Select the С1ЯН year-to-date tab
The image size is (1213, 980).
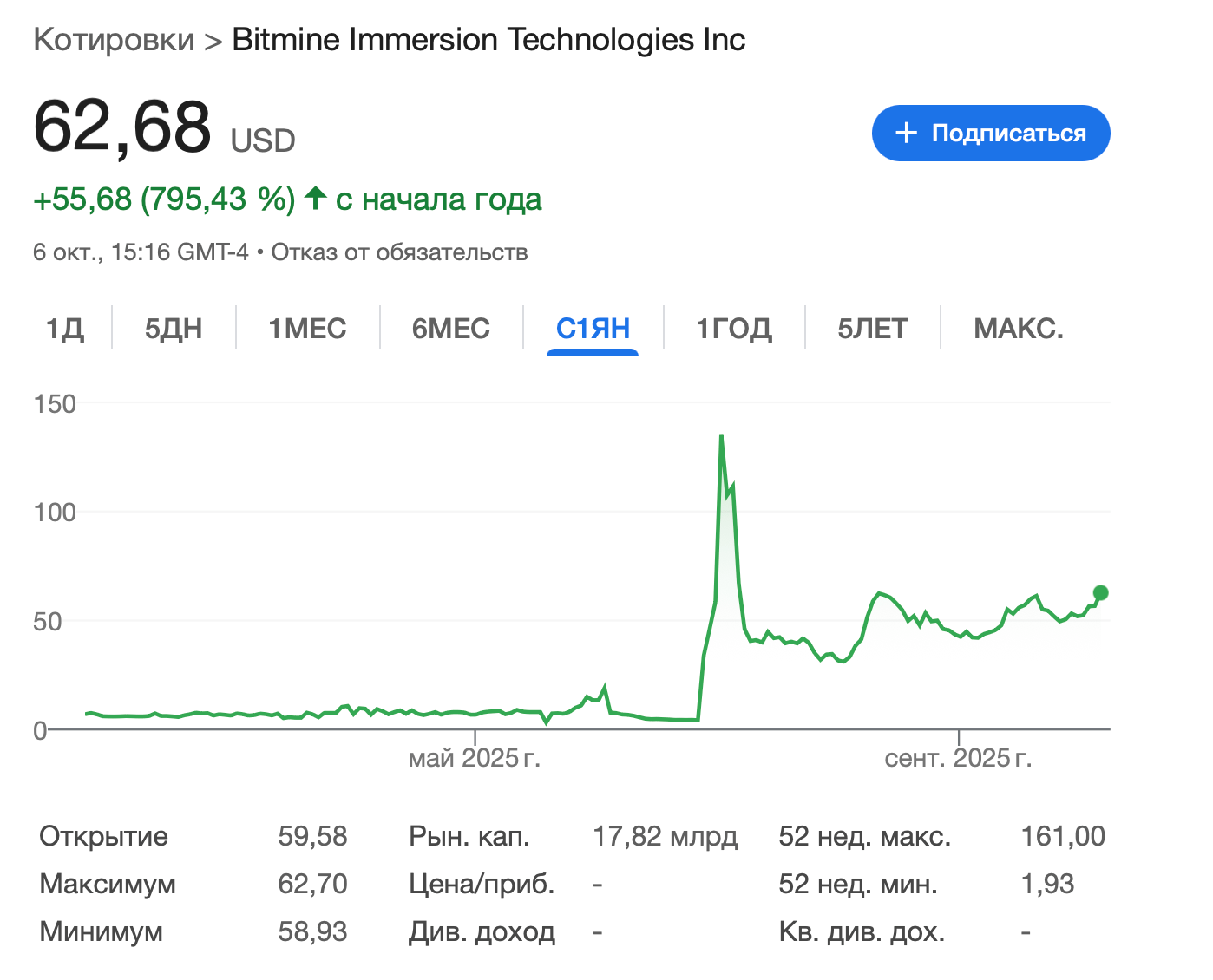click(593, 329)
